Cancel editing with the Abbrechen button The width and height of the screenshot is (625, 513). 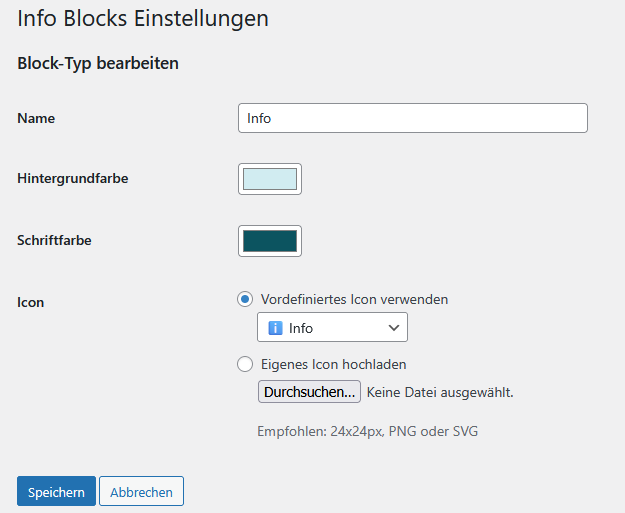point(141,492)
